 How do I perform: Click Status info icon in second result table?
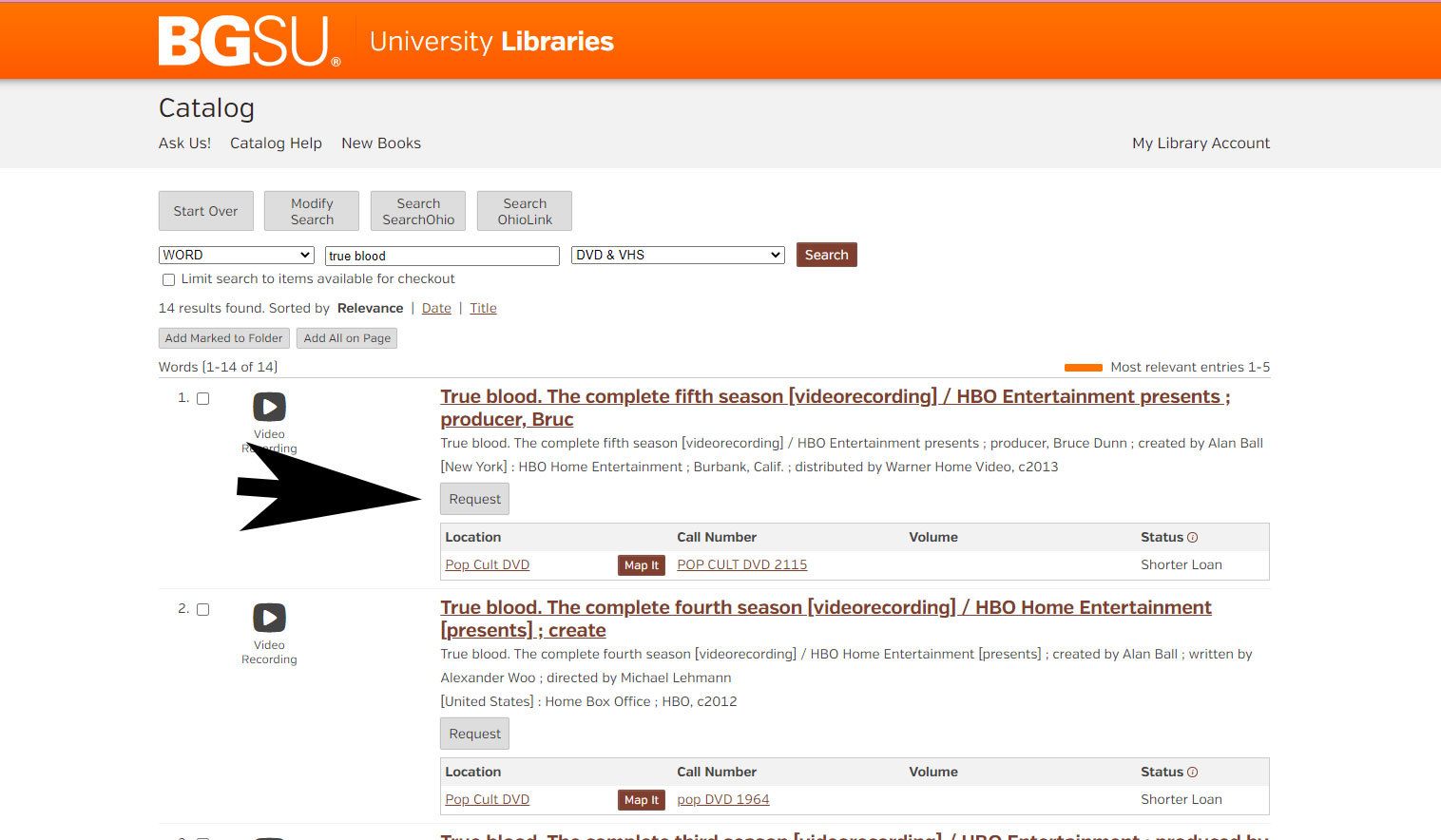point(1193,773)
